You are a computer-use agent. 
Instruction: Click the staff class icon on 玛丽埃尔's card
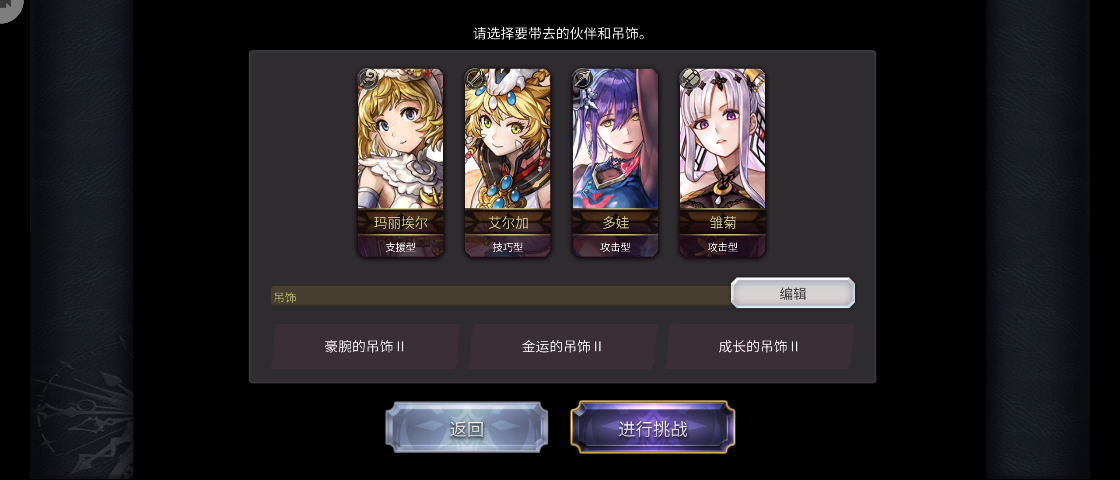tap(367, 78)
